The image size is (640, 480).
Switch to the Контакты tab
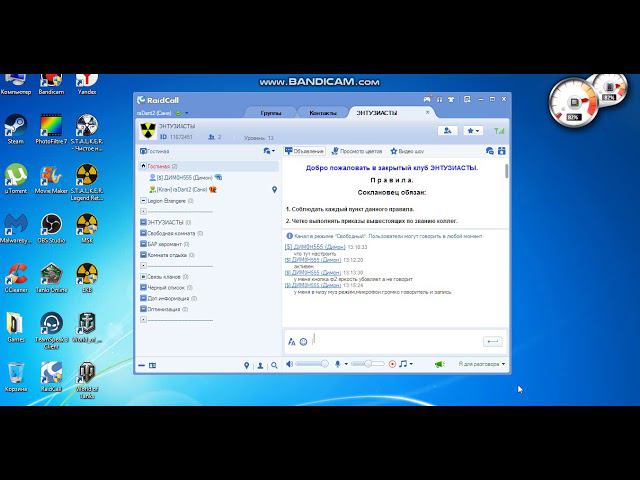coord(322,113)
